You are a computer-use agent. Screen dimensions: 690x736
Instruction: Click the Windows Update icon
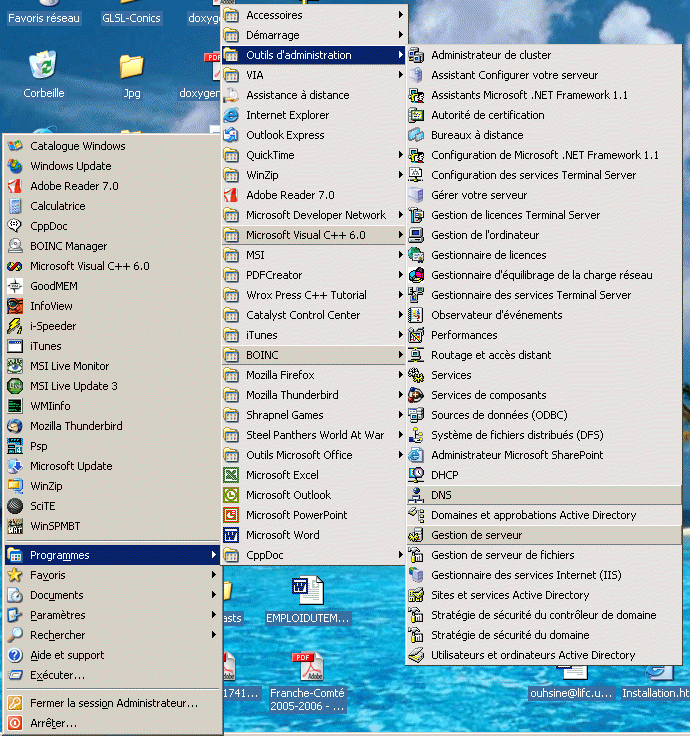coord(15,166)
